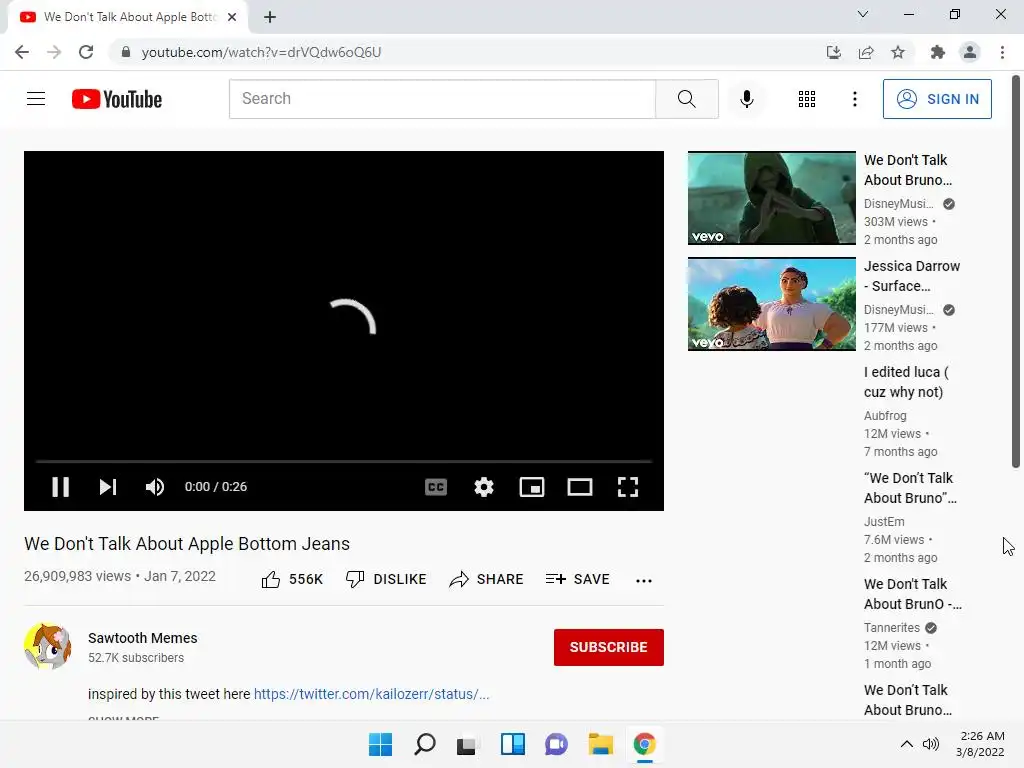Open Tannerites We Don't Talk About BrunO video
Screen dimensions: 1024x768
[x=912, y=594]
